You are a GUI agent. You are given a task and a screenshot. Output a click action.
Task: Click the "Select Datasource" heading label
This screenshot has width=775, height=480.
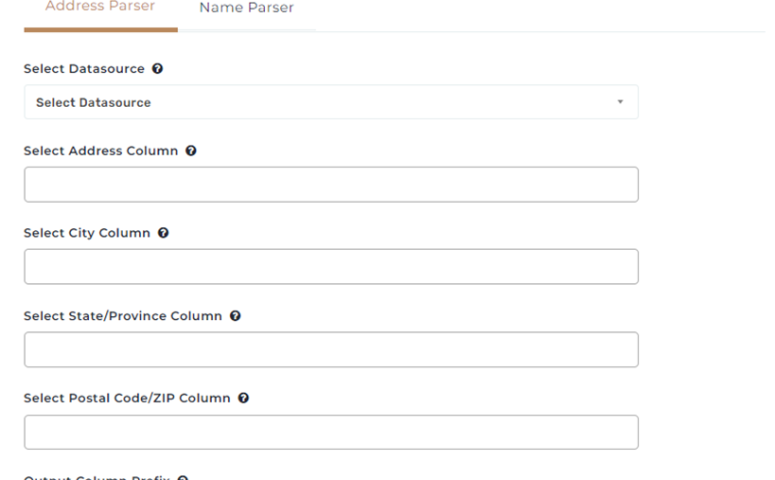(84, 69)
